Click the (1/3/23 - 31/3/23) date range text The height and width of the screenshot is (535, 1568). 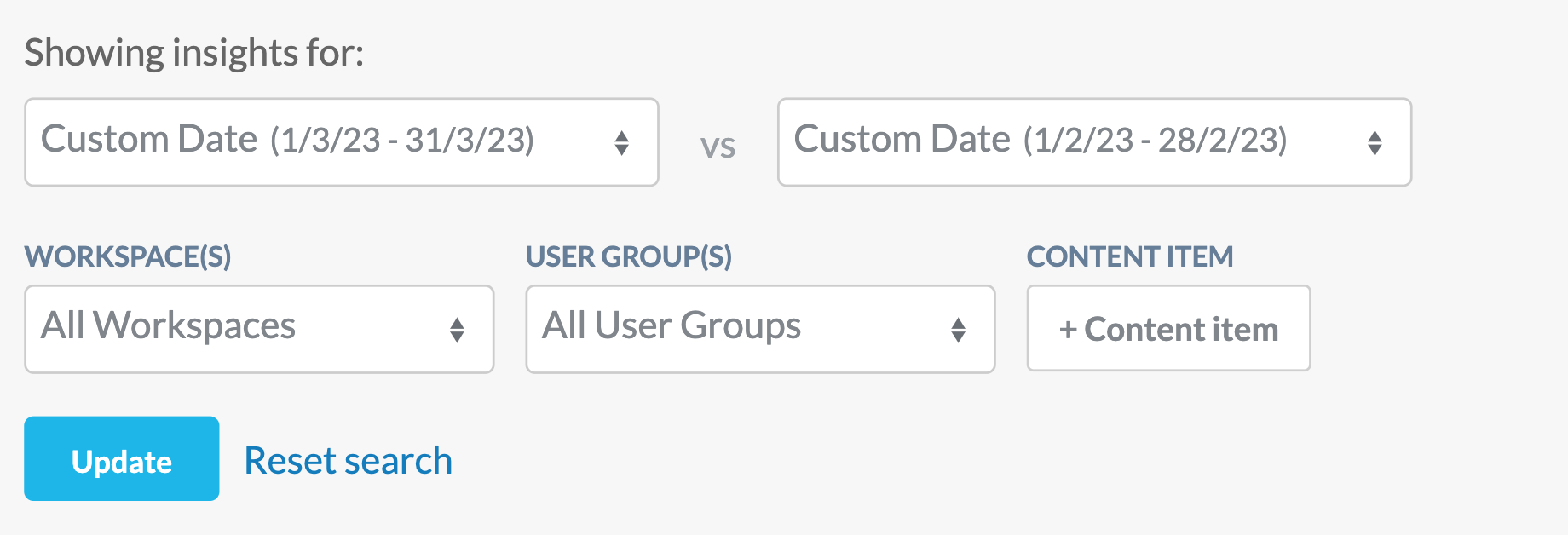402,140
